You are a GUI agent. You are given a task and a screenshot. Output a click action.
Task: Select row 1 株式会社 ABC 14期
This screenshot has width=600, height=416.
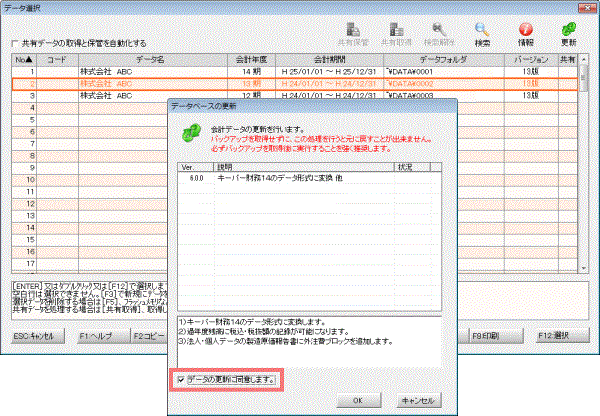click(295, 72)
